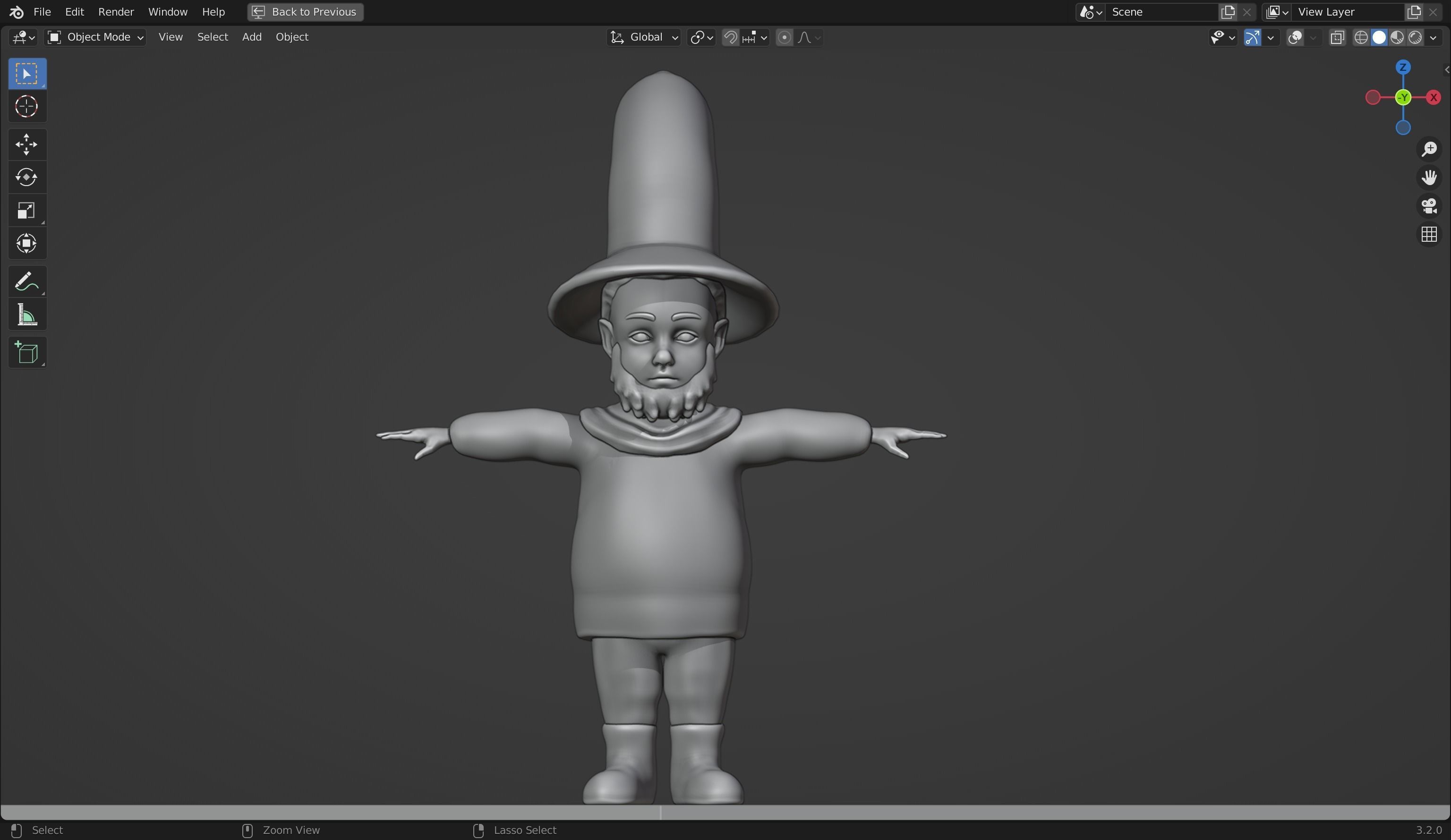Open the Add menu in viewport header

[x=252, y=37]
